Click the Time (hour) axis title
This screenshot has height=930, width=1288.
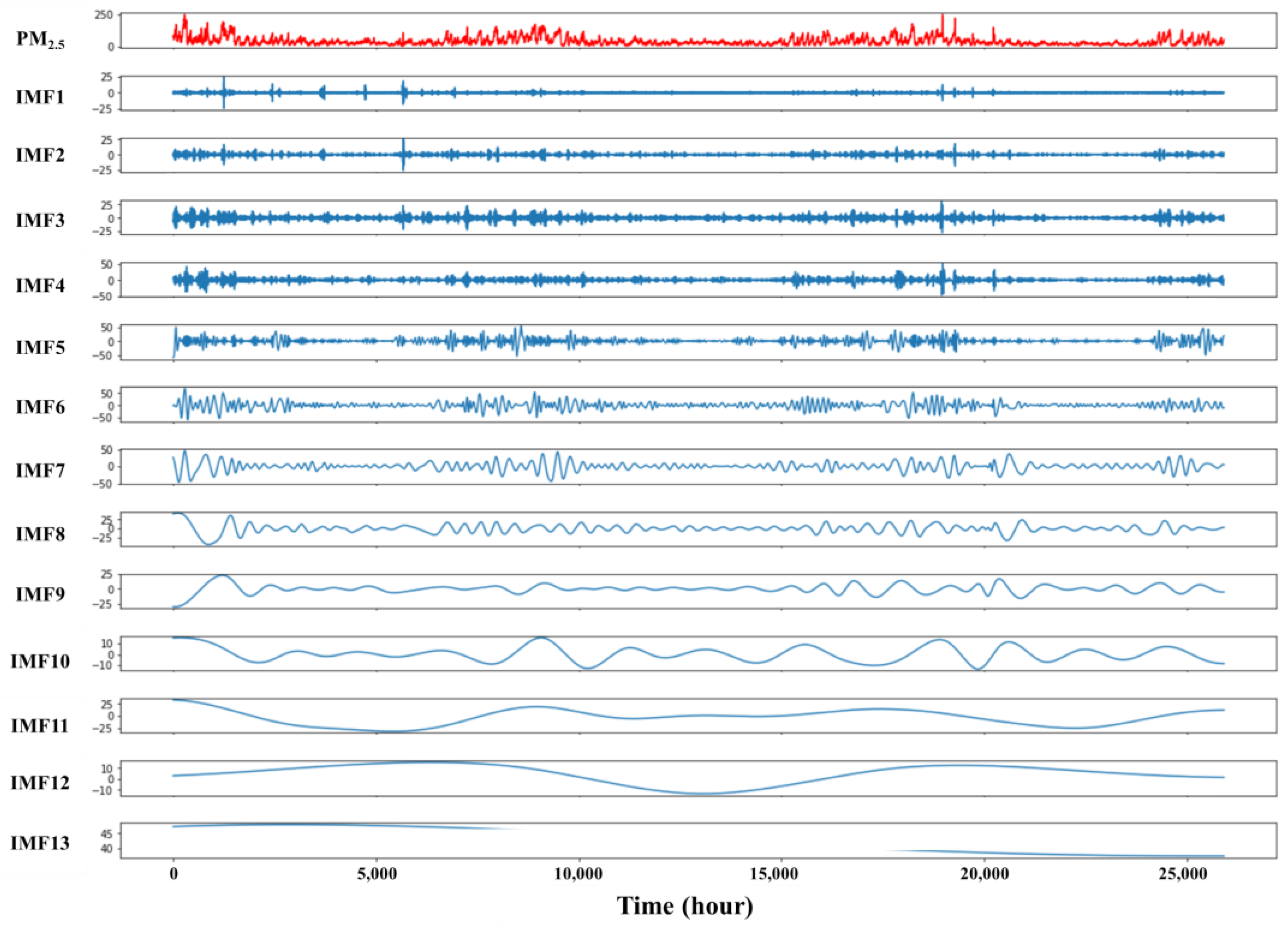click(x=685, y=905)
